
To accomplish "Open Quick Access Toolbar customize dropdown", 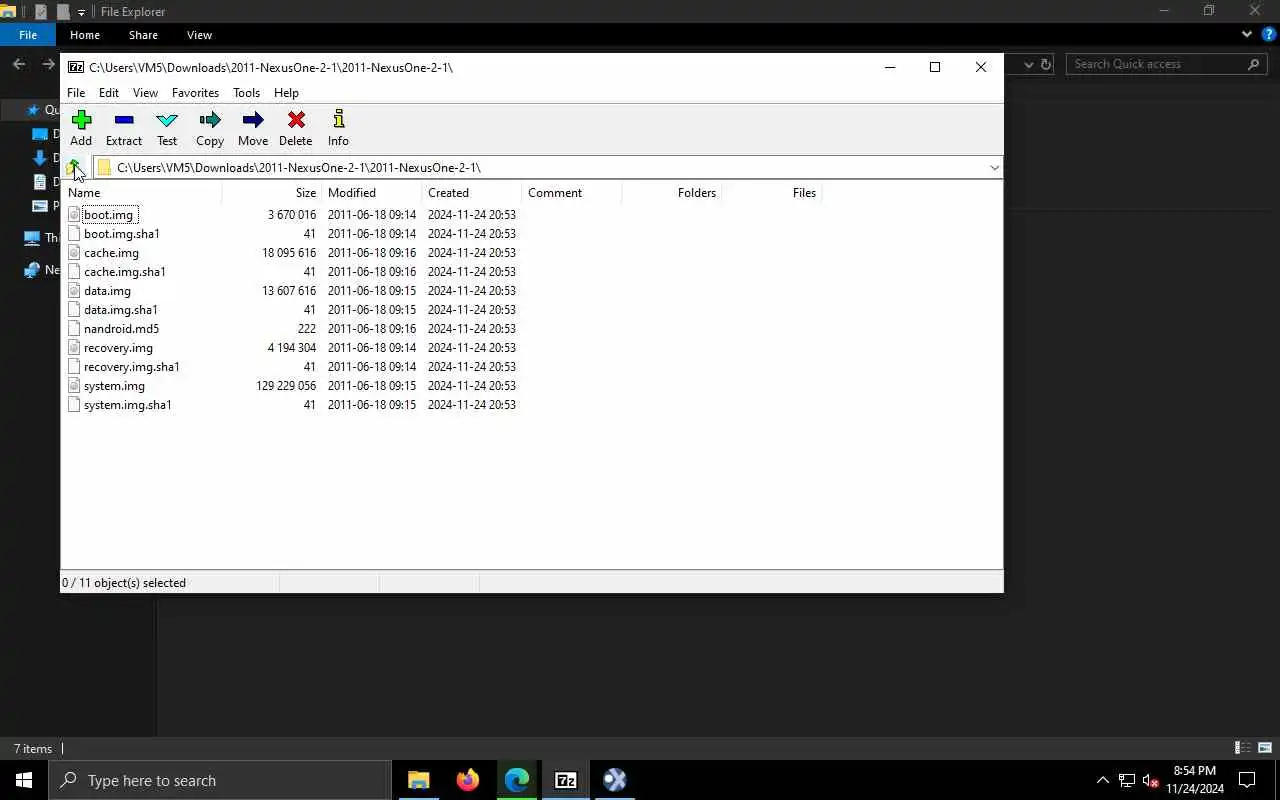I will [82, 12].
